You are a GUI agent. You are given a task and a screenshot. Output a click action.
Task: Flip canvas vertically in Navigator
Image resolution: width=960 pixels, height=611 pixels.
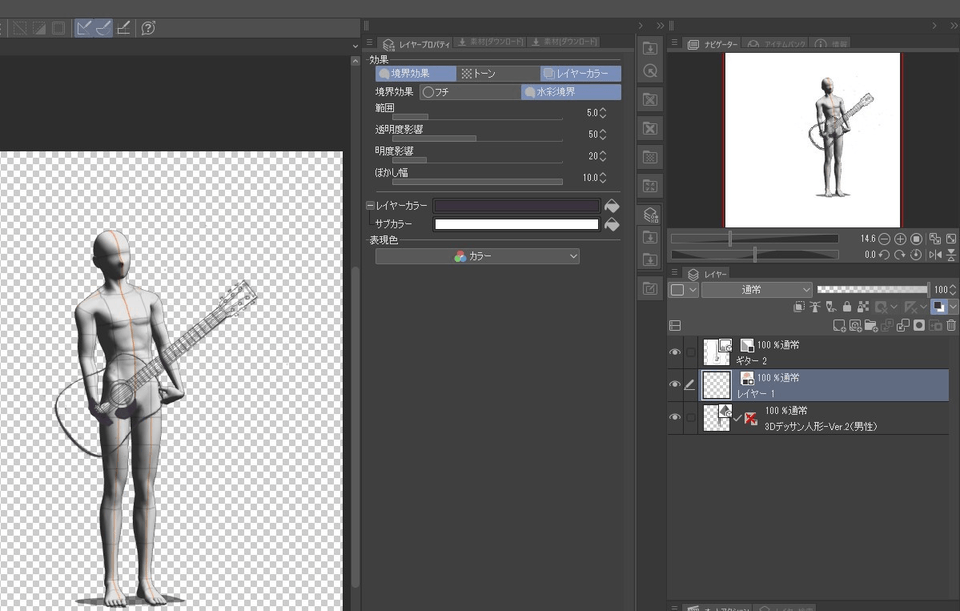(951, 255)
